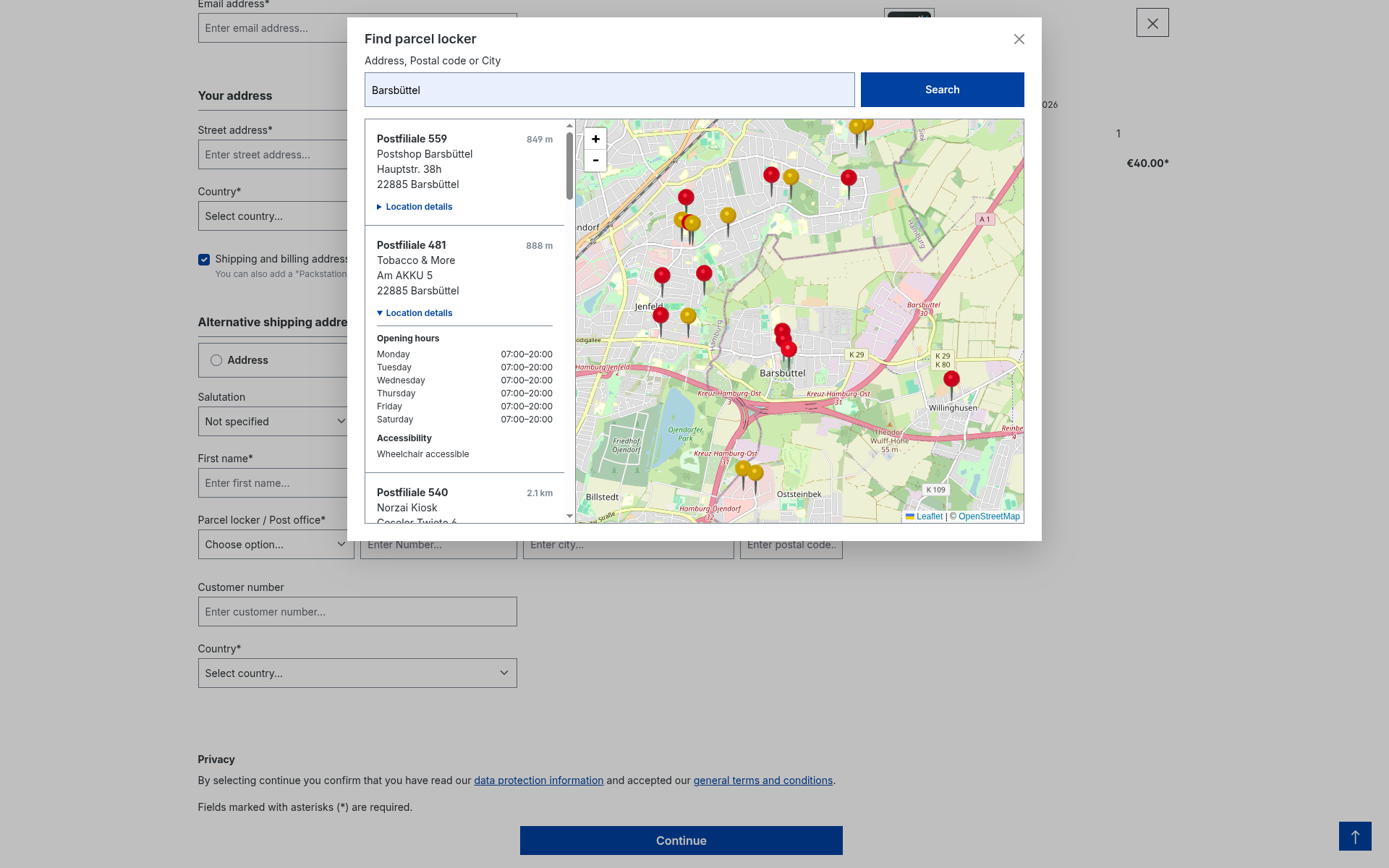Screen dimensions: 1389x868
Task: Click the Email address input field
Action: pyautogui.click(x=273, y=28)
